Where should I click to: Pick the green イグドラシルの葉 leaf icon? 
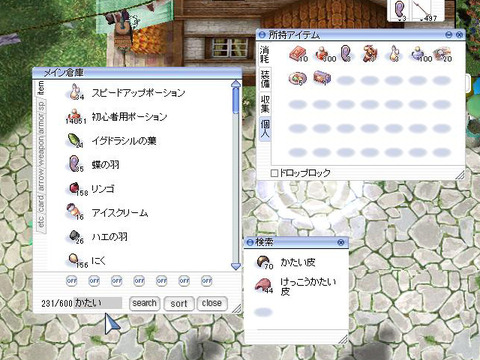74,140
